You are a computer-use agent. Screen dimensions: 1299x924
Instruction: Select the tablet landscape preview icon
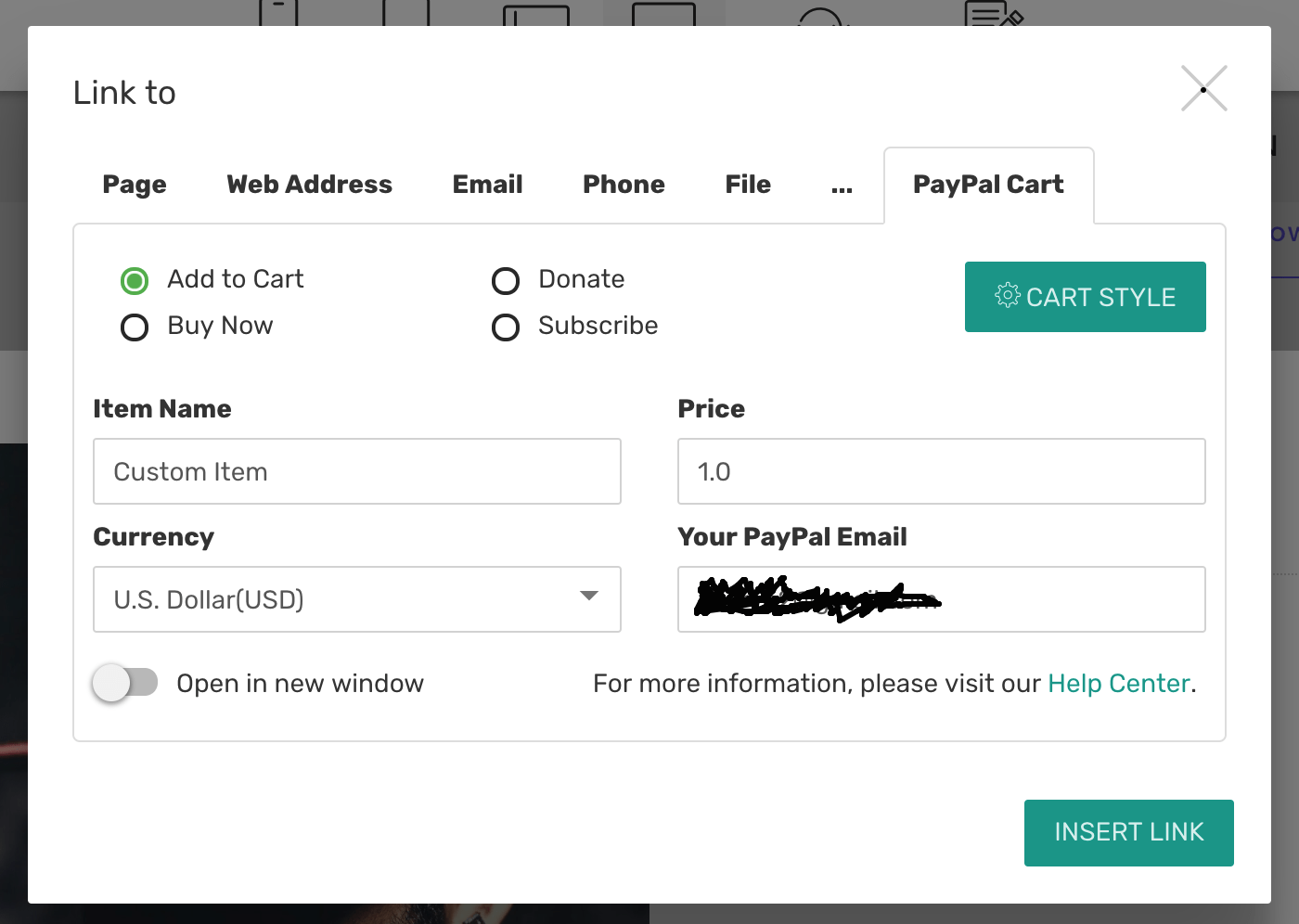(x=538, y=14)
